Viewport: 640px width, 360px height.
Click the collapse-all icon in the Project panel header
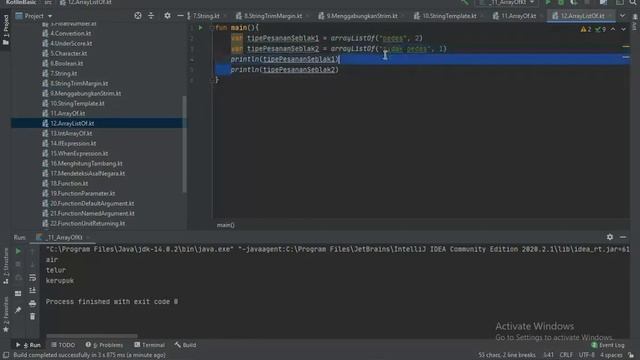point(151,16)
